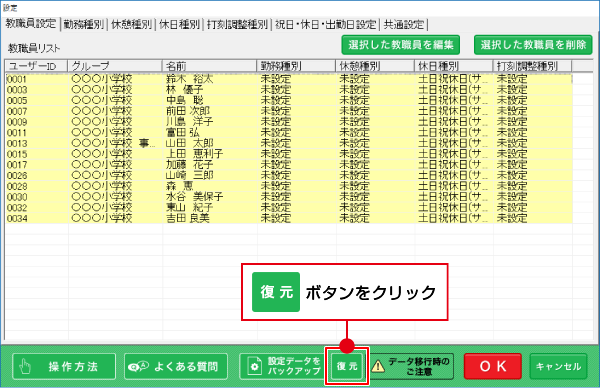Click the Q&A bubble icon on よくある質問

(138, 367)
